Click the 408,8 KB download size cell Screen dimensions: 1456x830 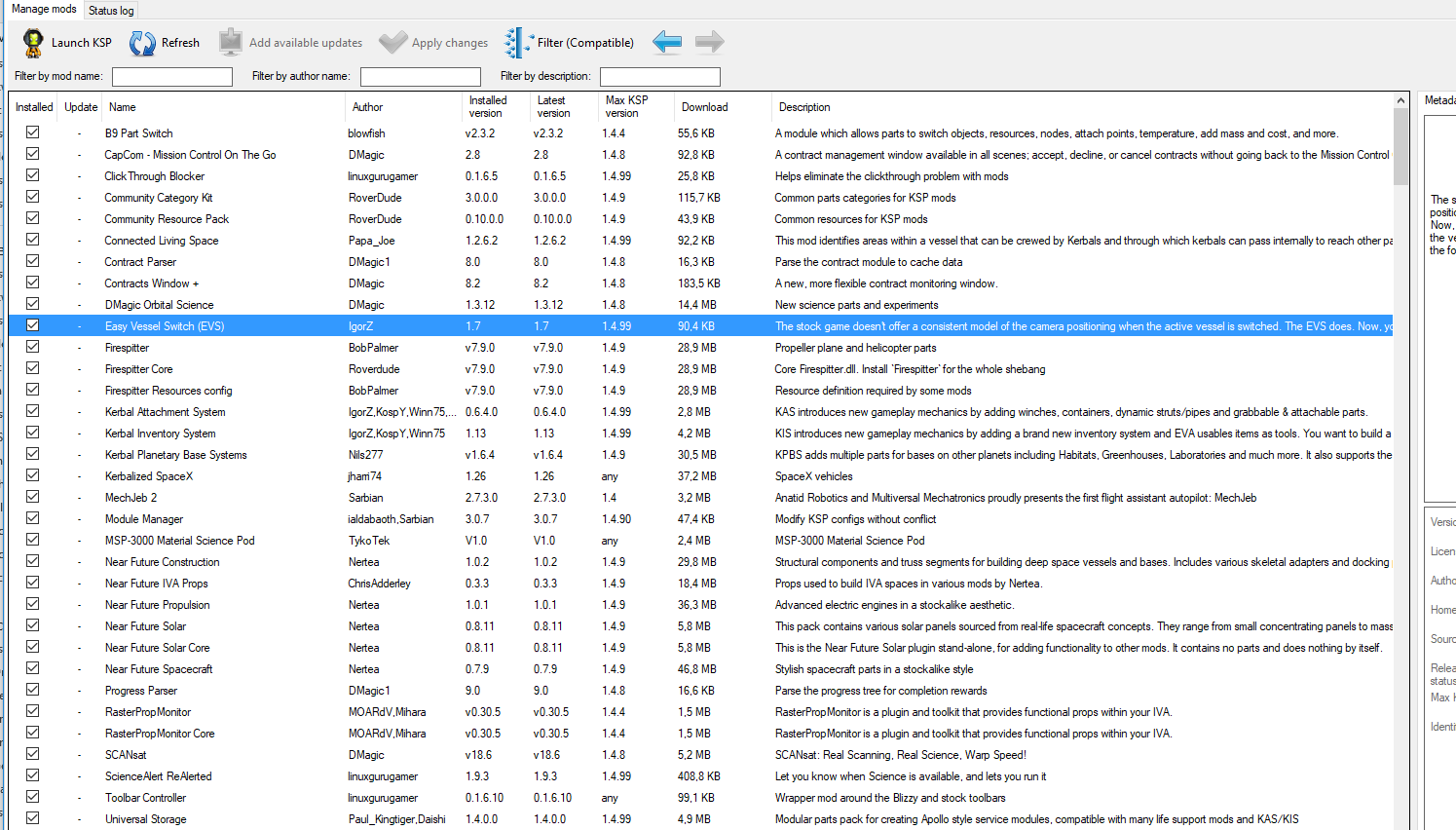[699, 776]
